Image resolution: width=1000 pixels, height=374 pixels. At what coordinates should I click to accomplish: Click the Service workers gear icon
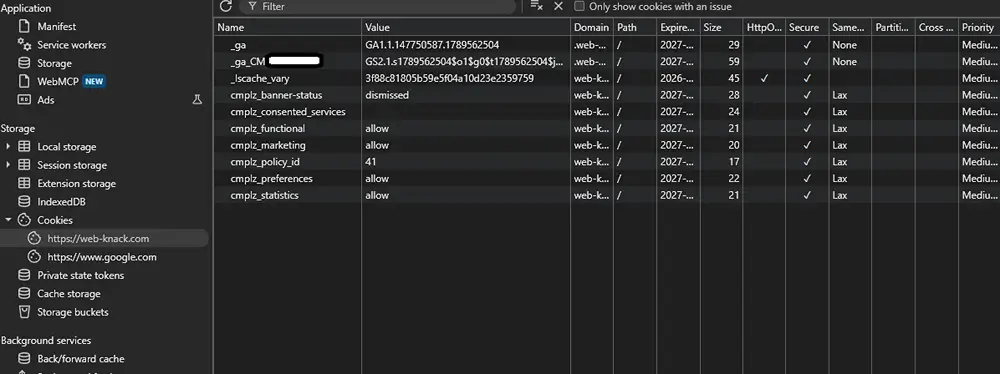tap(24, 45)
